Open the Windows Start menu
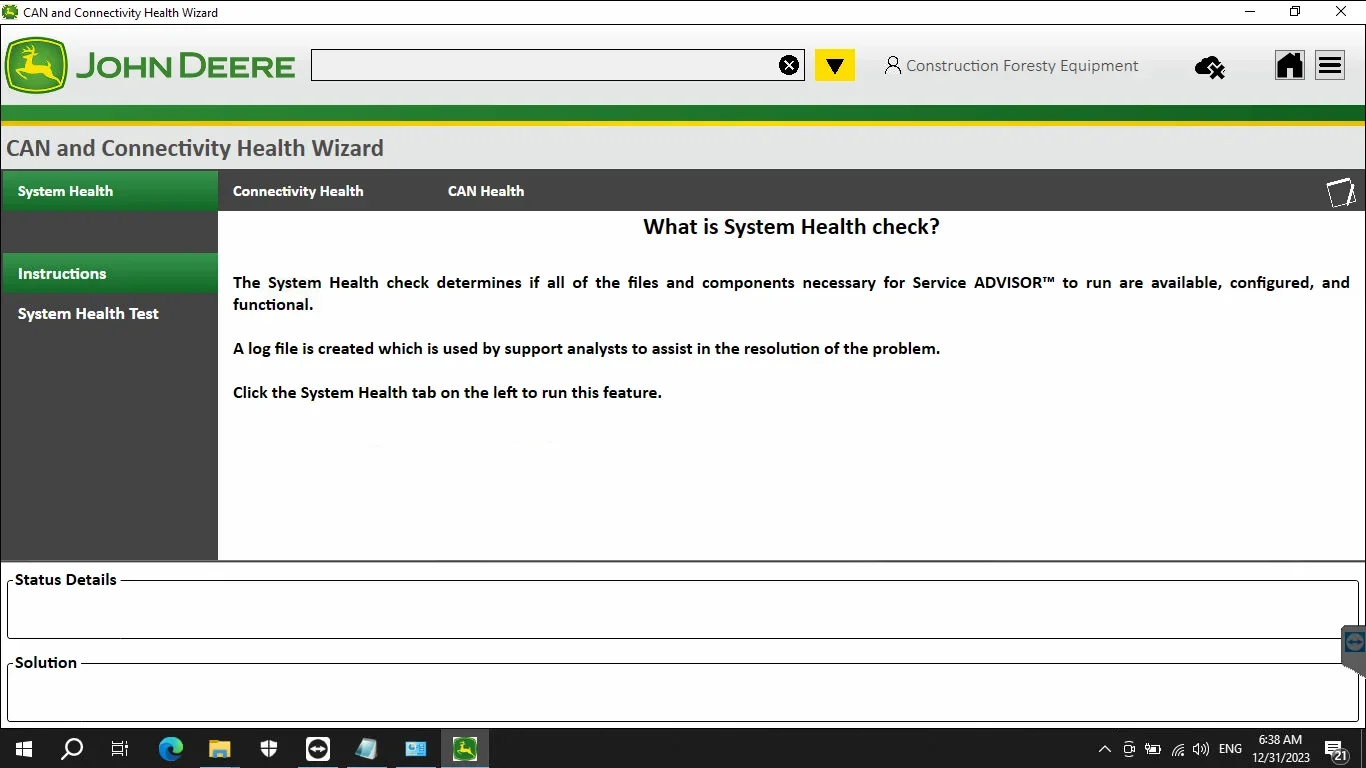The height and width of the screenshot is (768, 1366). pos(24,749)
